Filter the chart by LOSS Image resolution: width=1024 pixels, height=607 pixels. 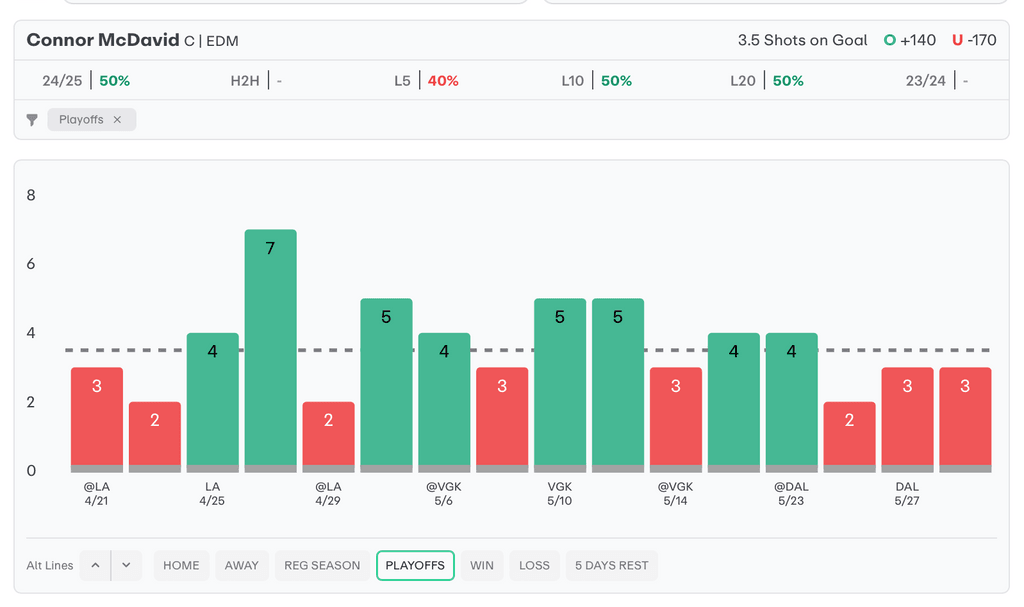[x=534, y=565]
